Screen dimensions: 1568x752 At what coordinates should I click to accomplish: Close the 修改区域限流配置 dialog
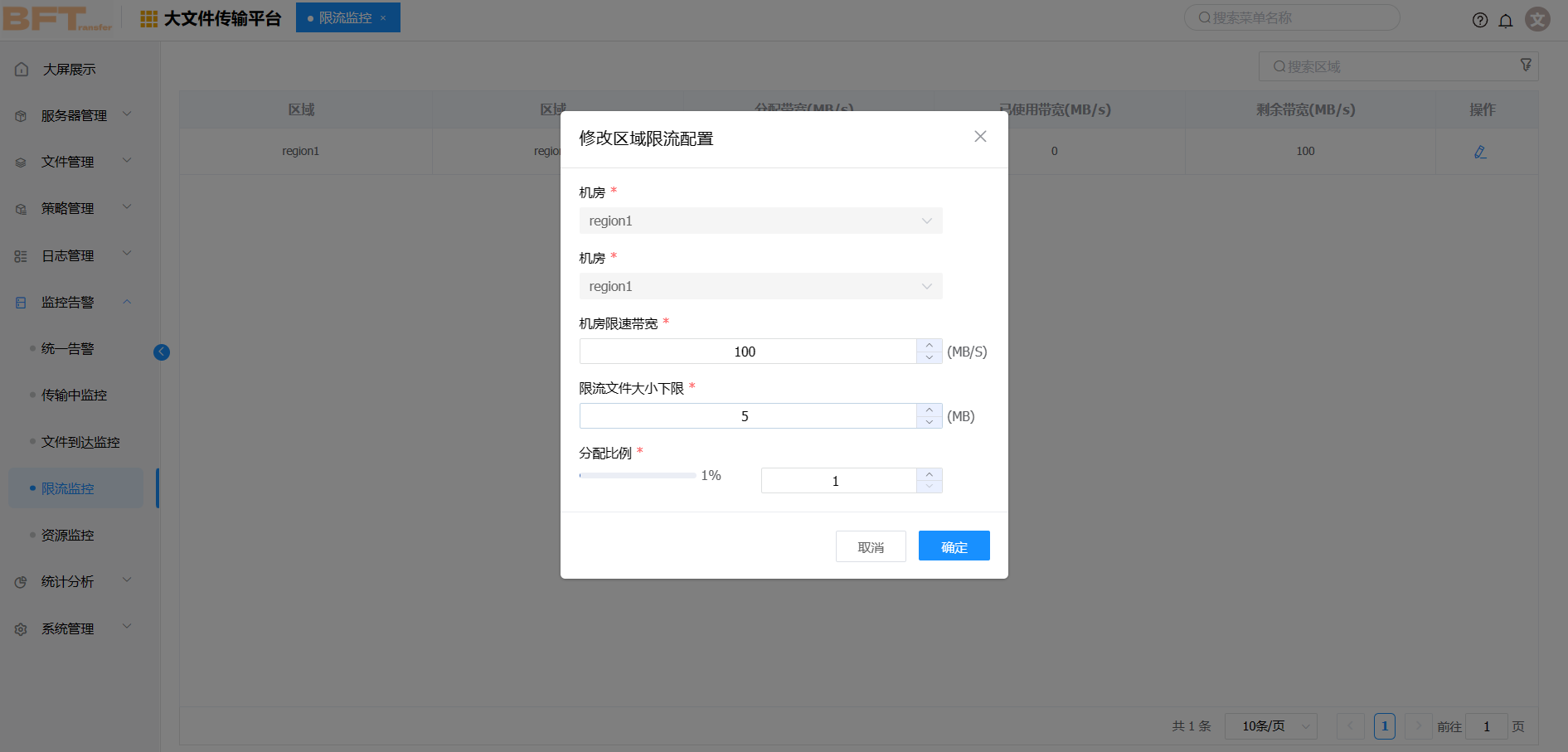tap(980, 137)
